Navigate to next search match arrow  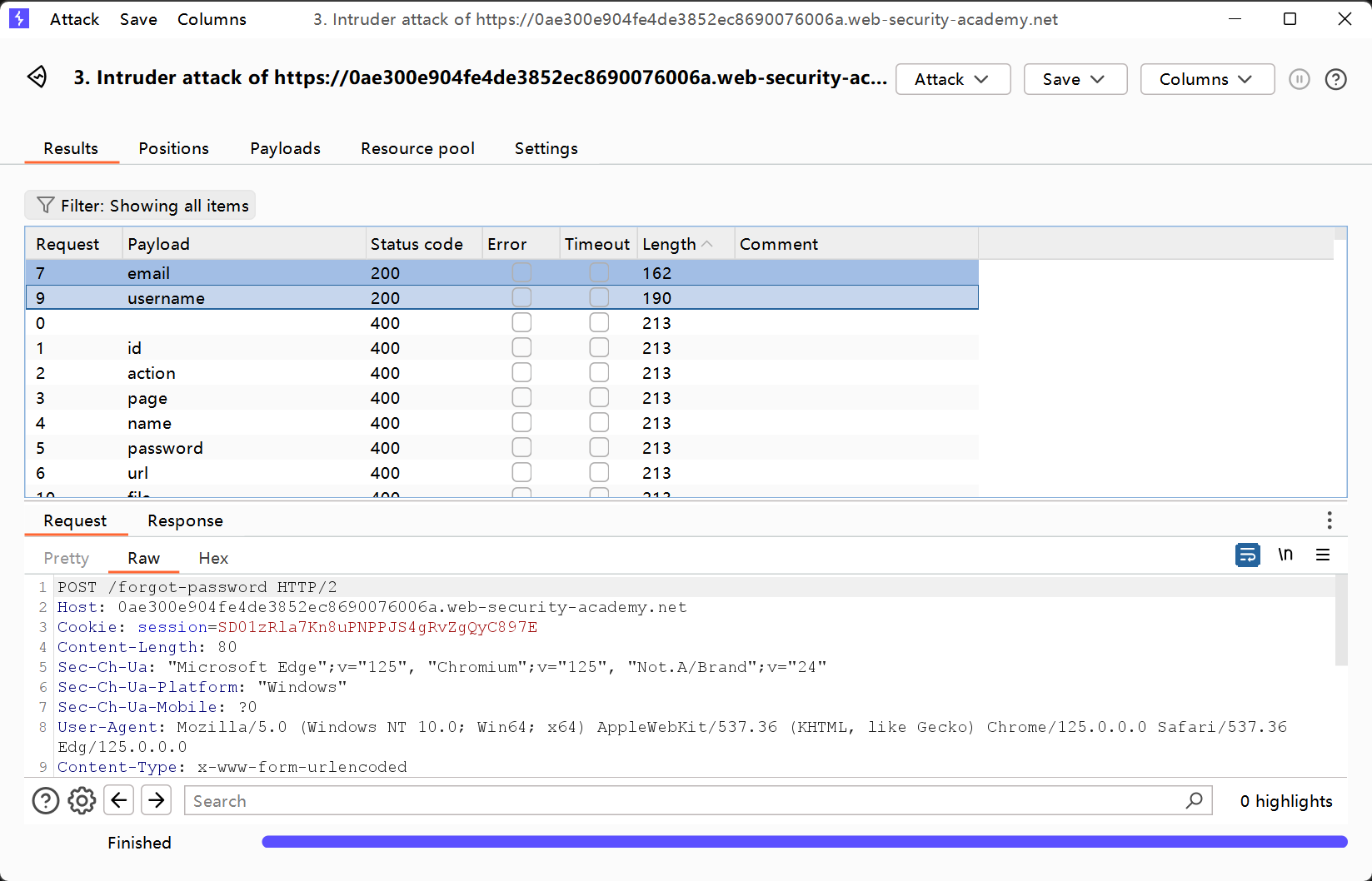[x=156, y=800]
